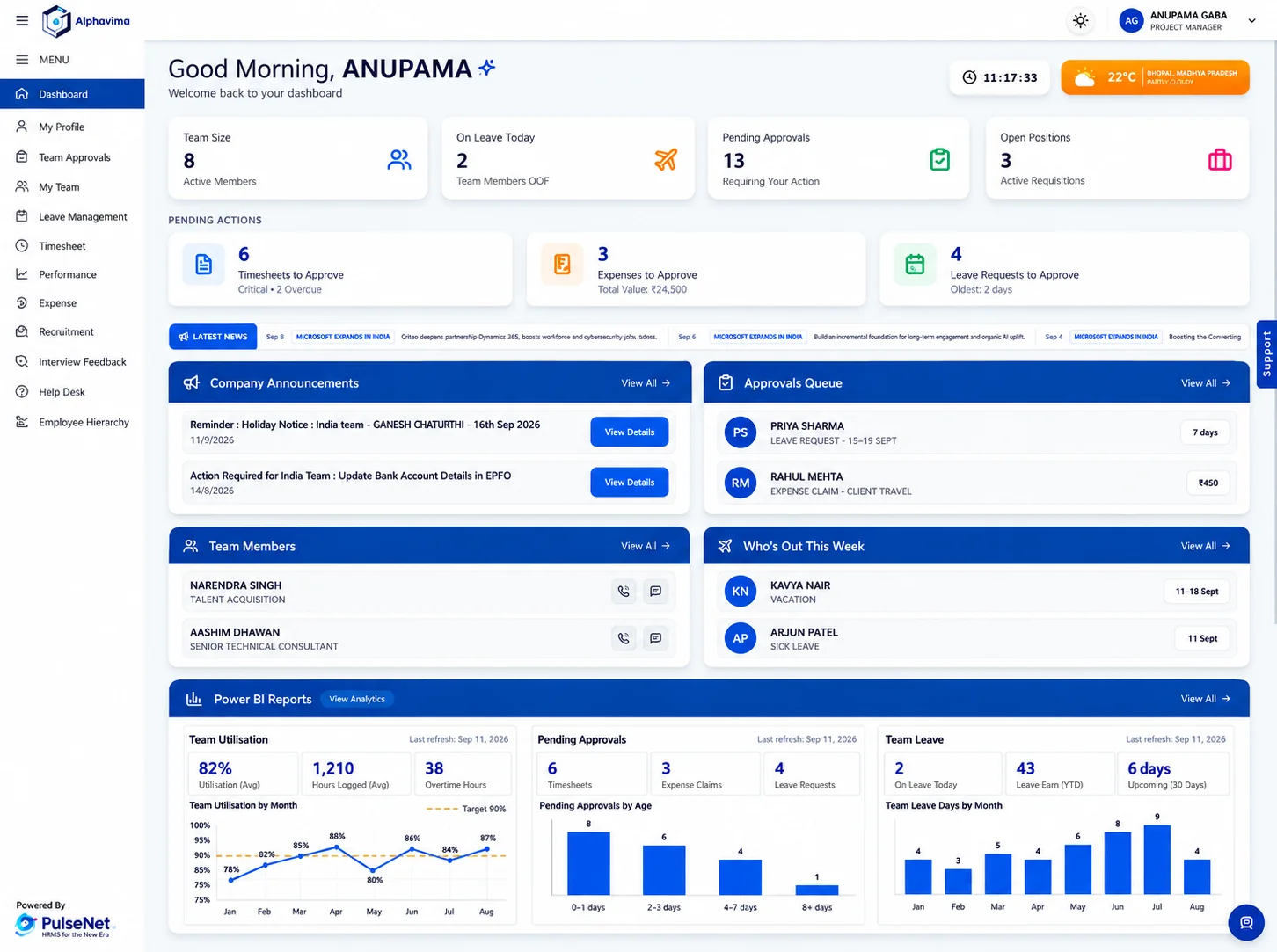The height and width of the screenshot is (952, 1277).
Task: Open Team Approvals sidebar item
Action: tap(72, 157)
